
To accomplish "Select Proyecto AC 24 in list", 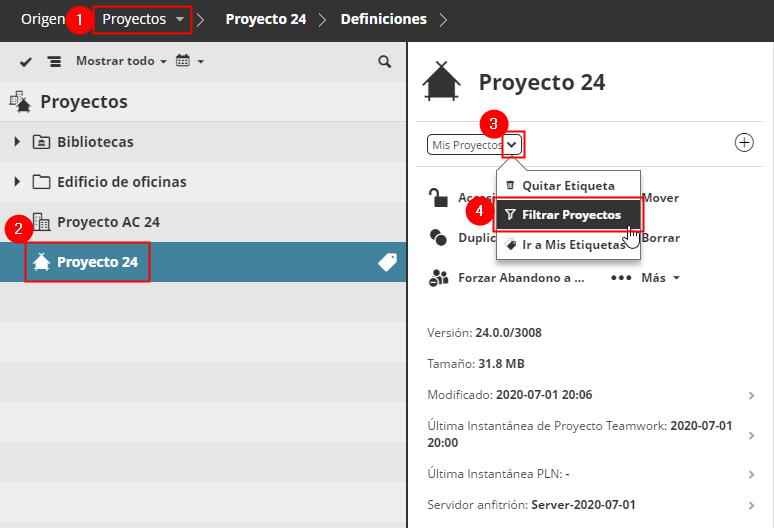I will pos(203,222).
